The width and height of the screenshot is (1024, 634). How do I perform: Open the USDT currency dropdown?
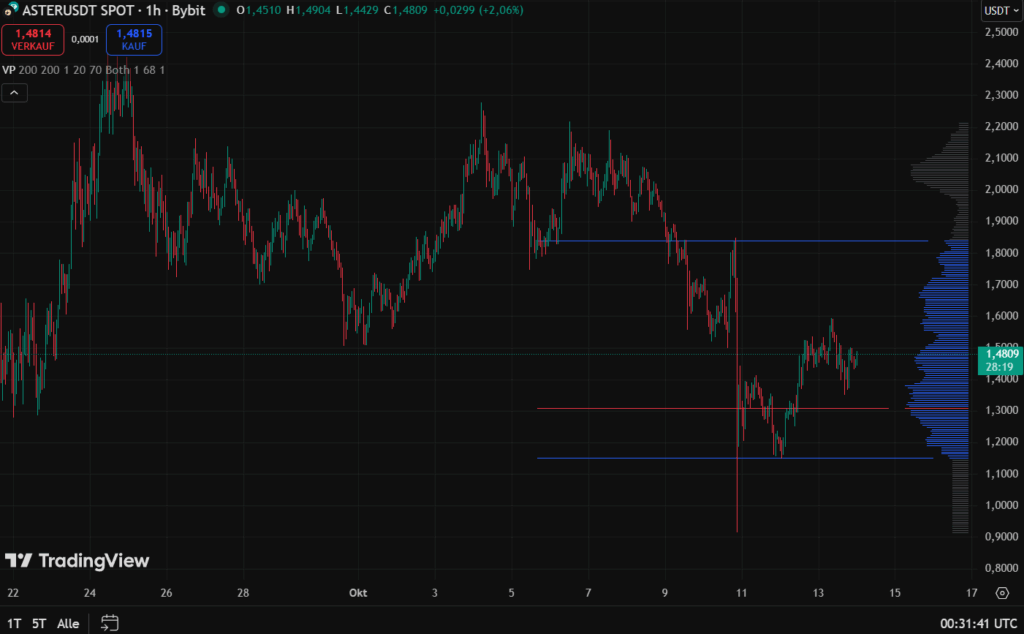tap(998, 11)
